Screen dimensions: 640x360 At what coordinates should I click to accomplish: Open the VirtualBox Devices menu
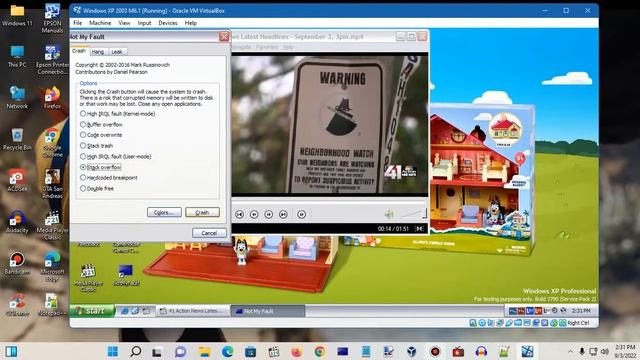pyautogui.click(x=168, y=23)
